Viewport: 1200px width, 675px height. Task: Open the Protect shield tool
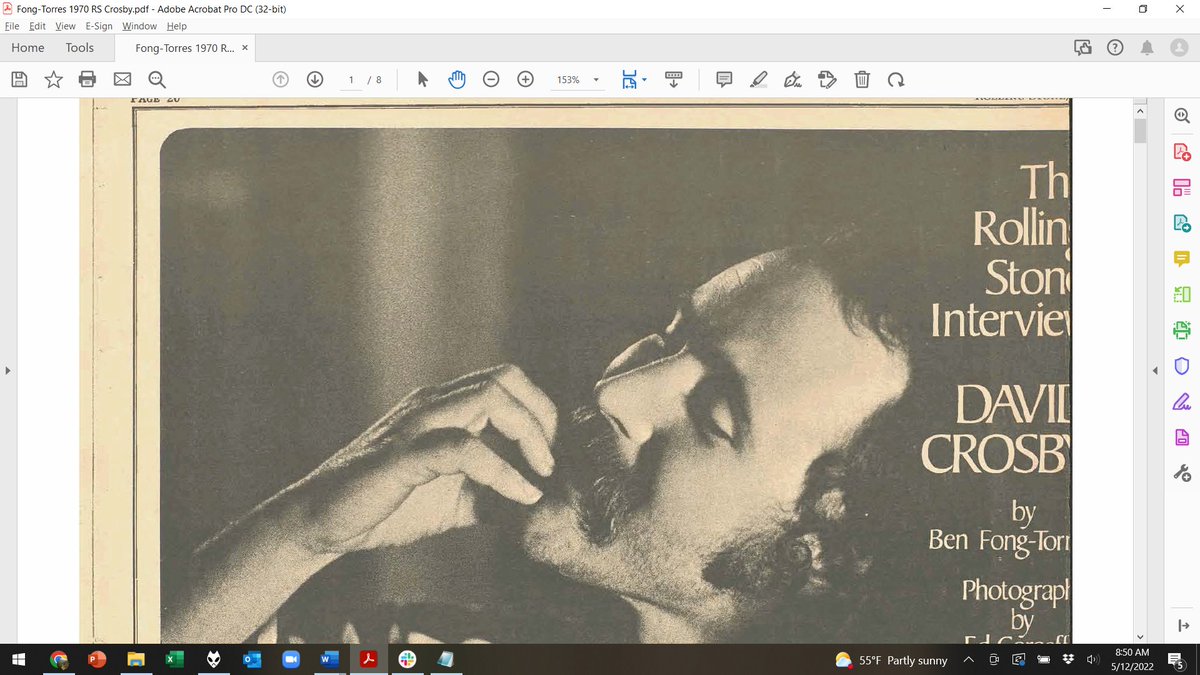tap(1182, 366)
